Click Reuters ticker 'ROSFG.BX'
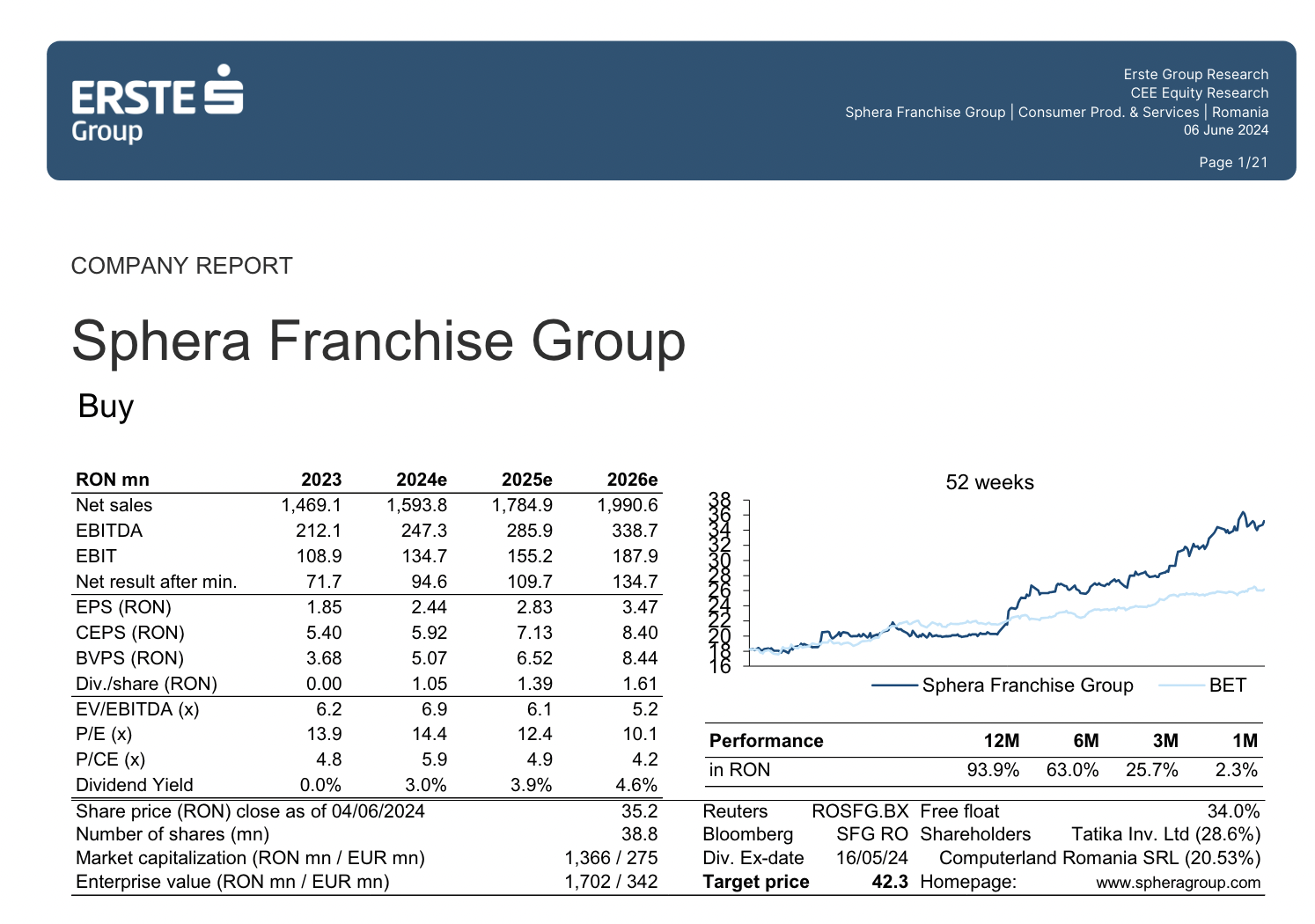The width and height of the screenshot is (1315, 924). coord(860,811)
